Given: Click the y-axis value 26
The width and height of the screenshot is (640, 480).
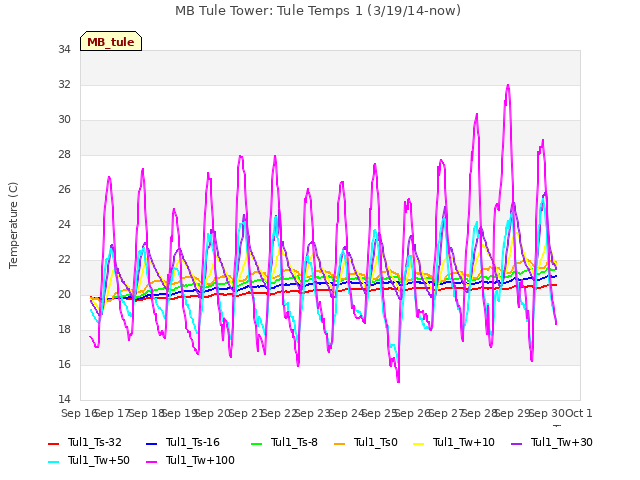Looking at the screenshot, I should click(x=64, y=189).
